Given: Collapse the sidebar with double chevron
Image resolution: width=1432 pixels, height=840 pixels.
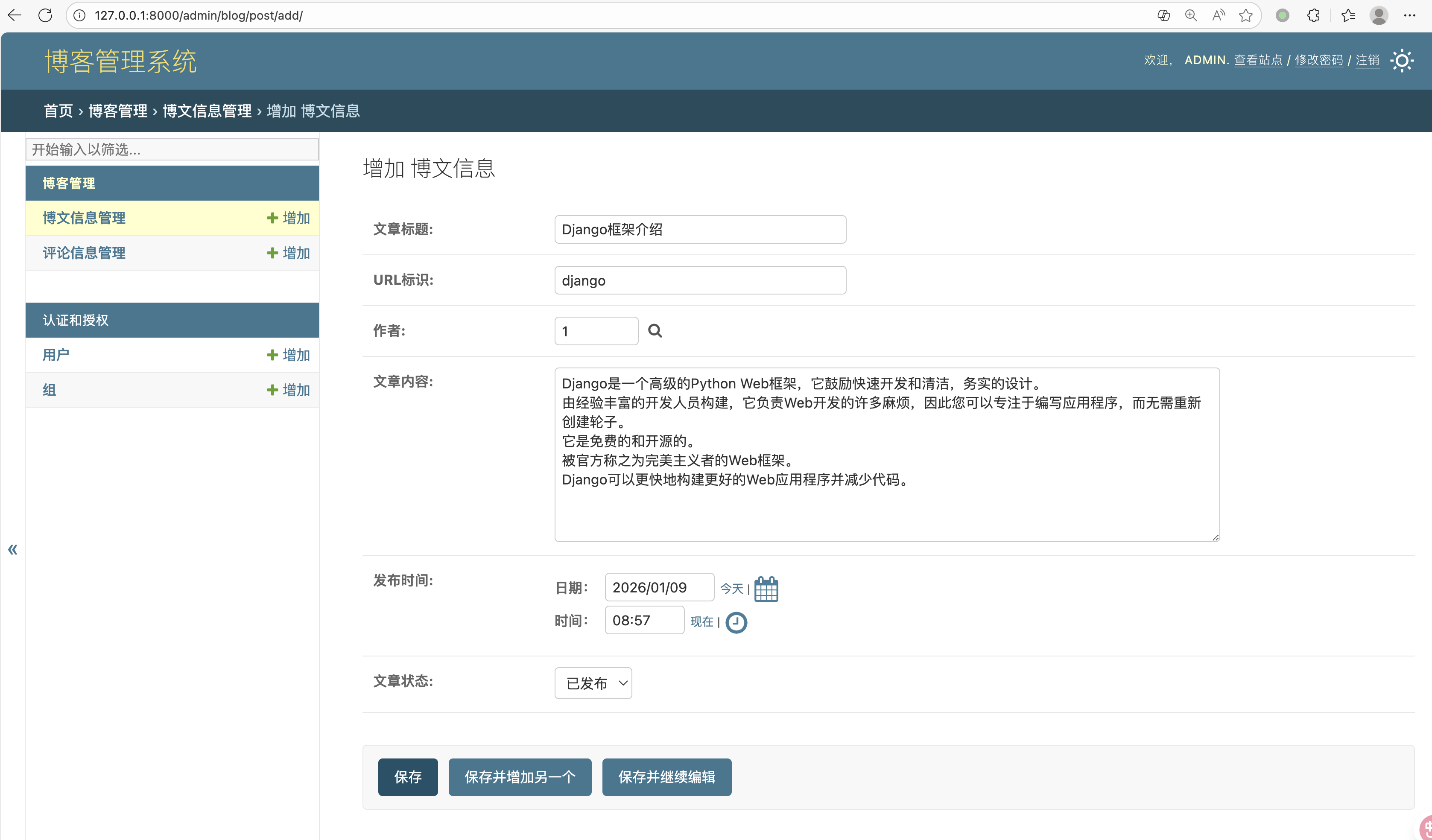Looking at the screenshot, I should pos(12,549).
